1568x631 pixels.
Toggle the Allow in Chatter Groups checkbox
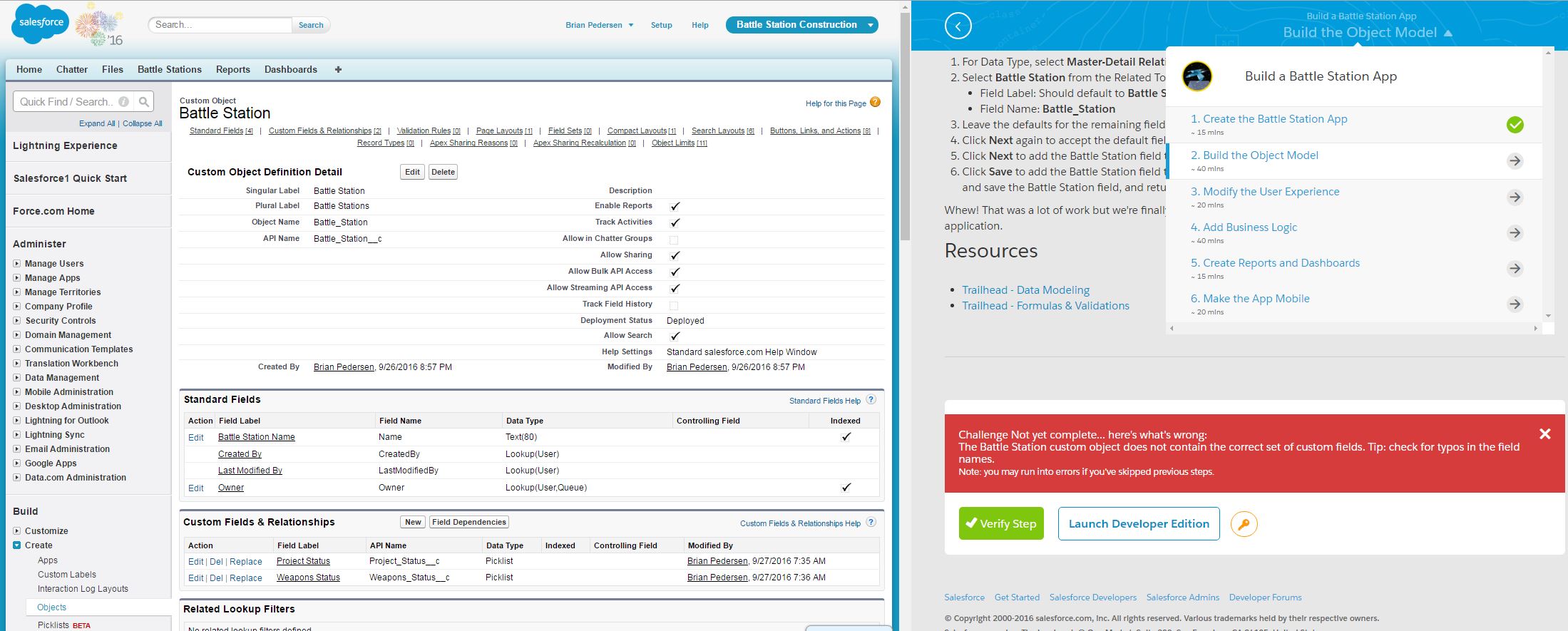coord(674,240)
